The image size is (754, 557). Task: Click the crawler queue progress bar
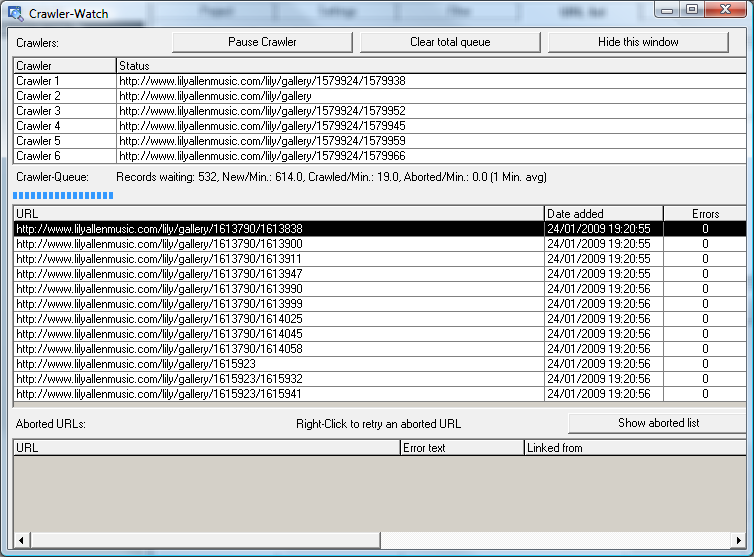coord(63,195)
